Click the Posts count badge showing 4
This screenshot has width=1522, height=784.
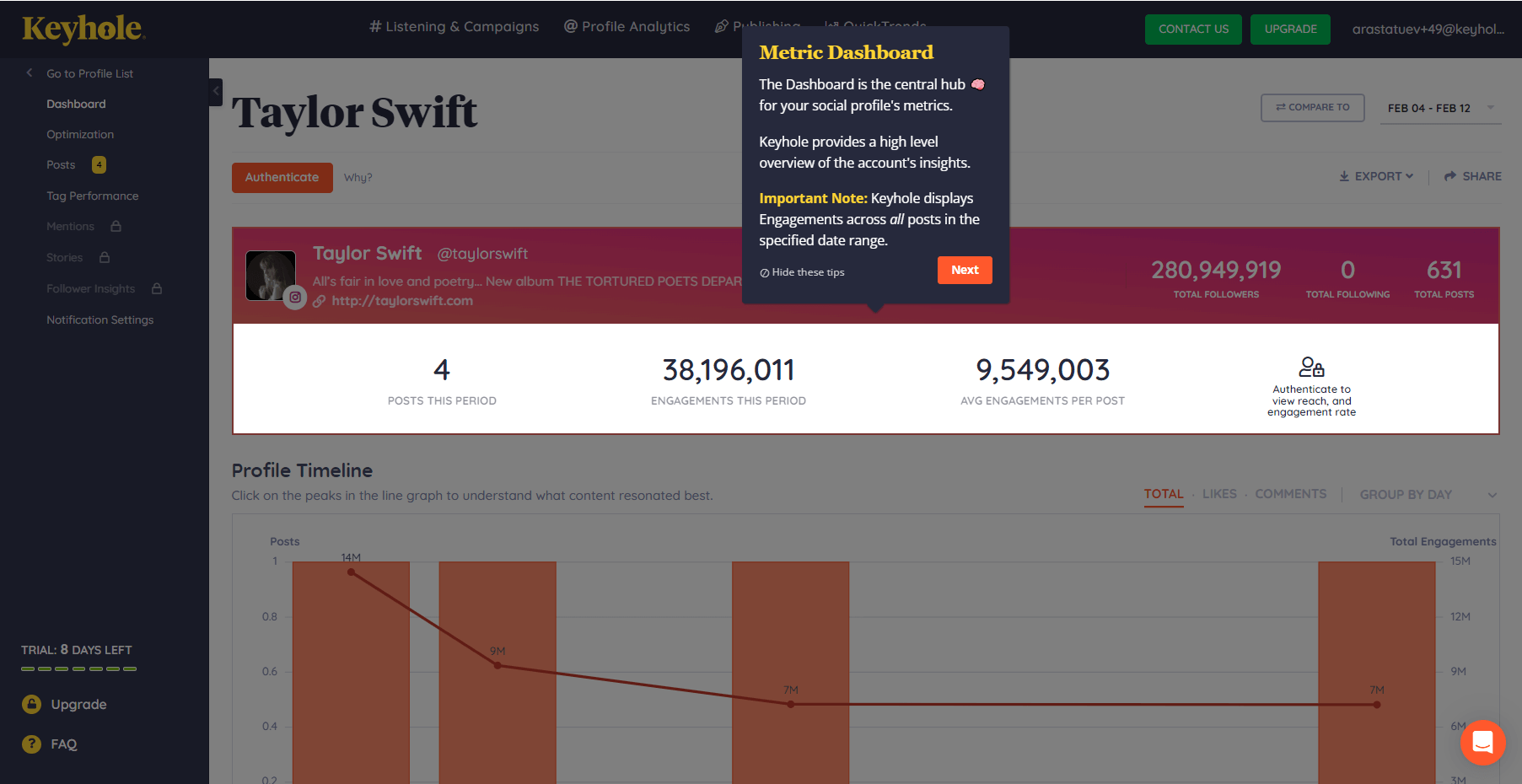pyautogui.click(x=99, y=164)
